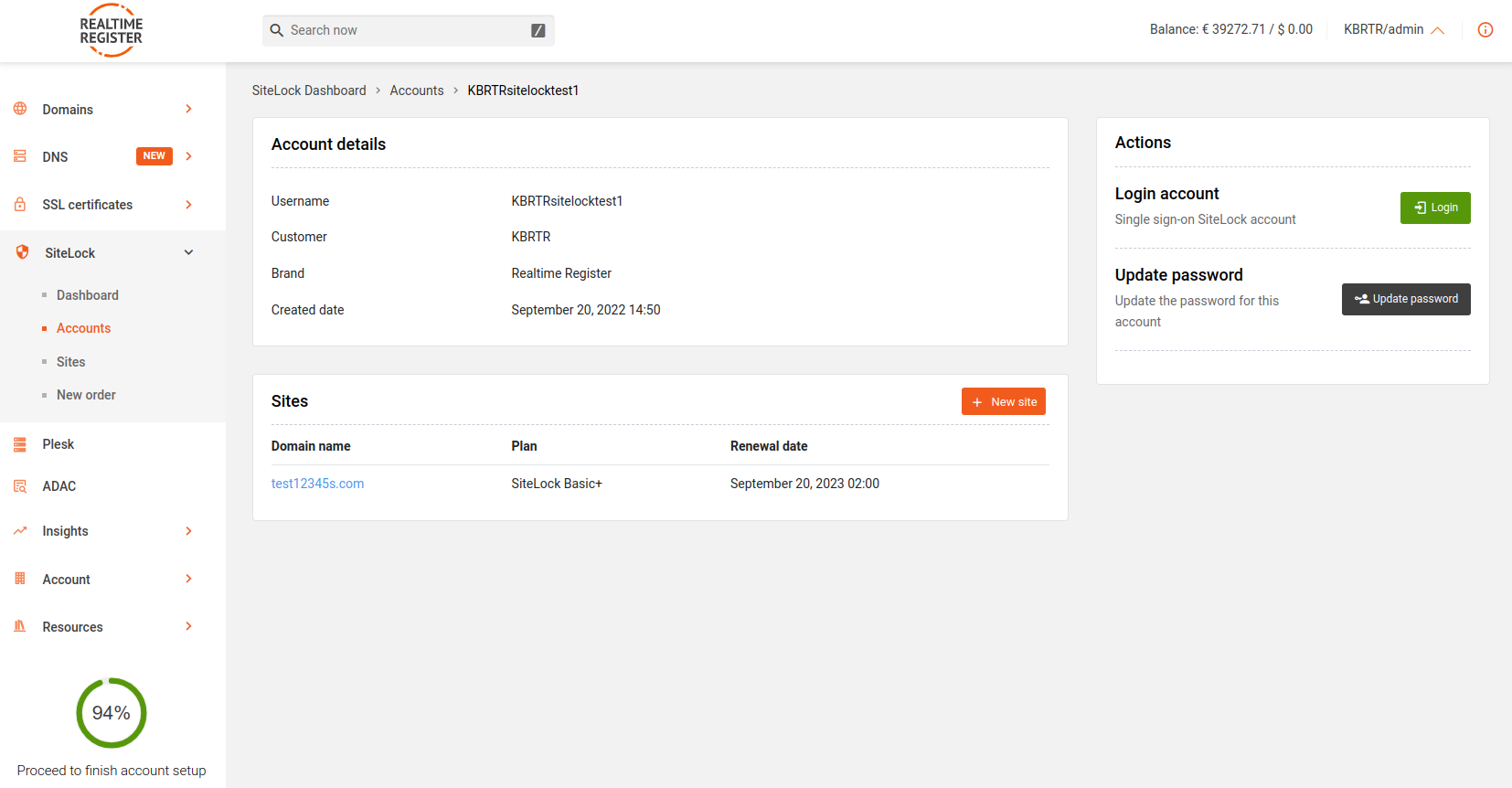This screenshot has width=1512, height=788.
Task: Click the Resources books icon
Action: coord(20,626)
